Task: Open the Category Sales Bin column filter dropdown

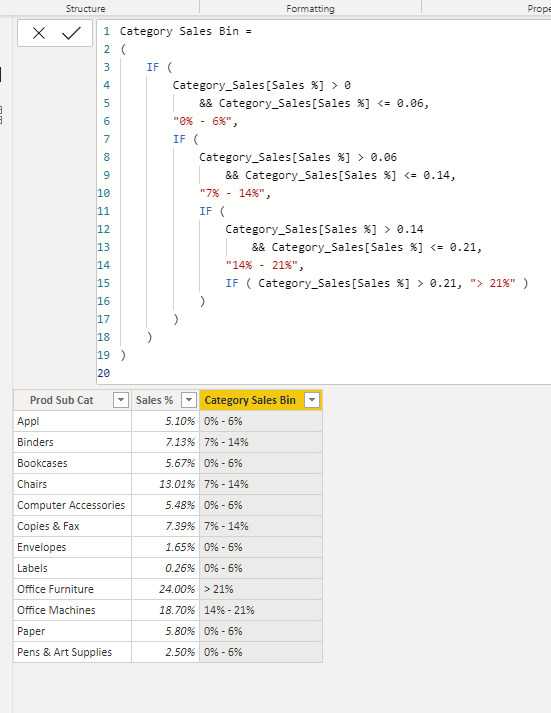Action: point(312,400)
